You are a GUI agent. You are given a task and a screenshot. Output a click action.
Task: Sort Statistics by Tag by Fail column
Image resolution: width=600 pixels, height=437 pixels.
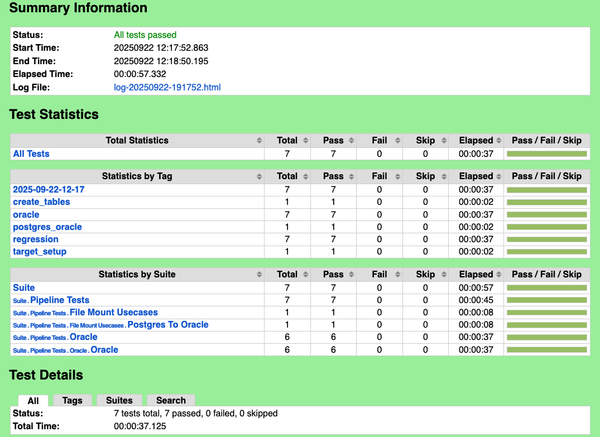pyautogui.click(x=379, y=175)
